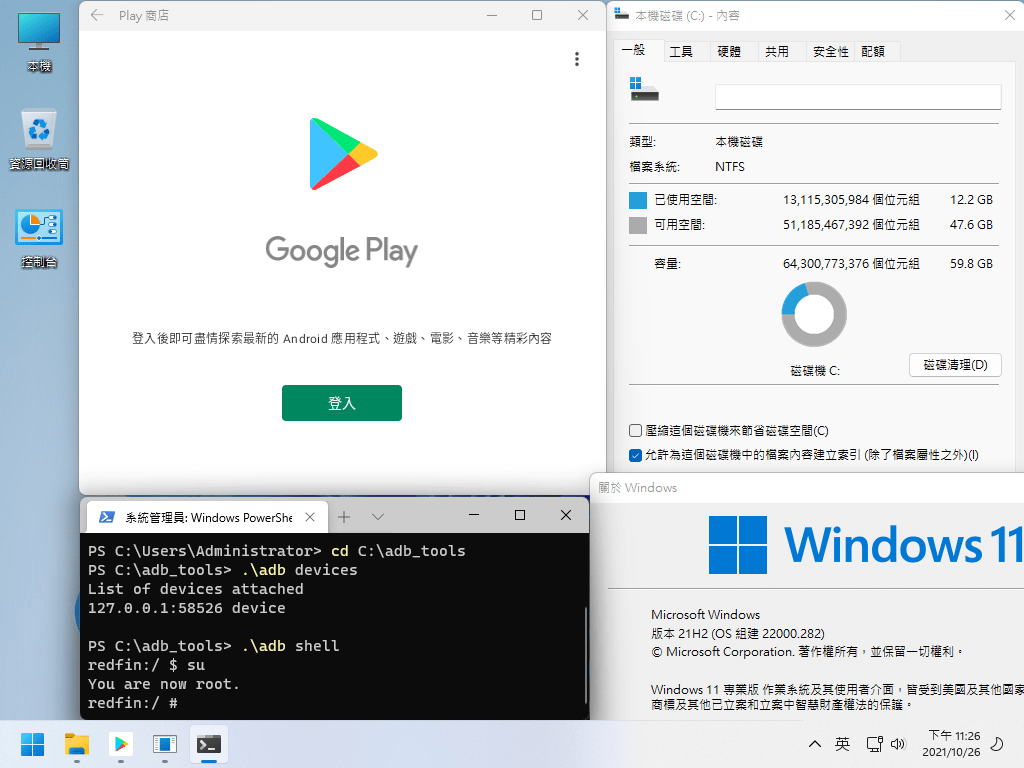This screenshot has width=1024, height=768.
Task: Click the 'You are now root.' line
Action: point(163,684)
